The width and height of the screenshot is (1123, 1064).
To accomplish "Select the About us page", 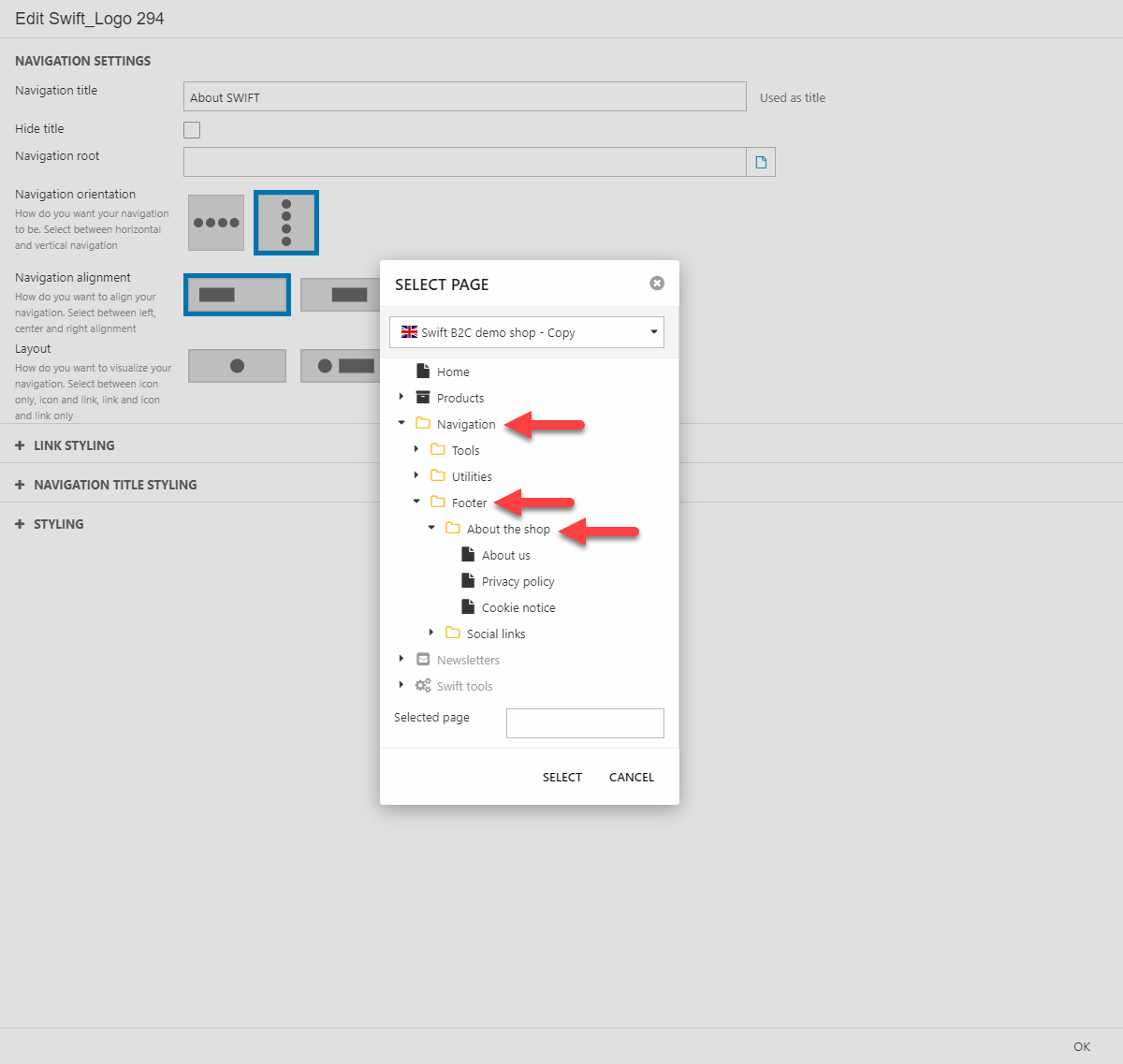I will point(505,555).
